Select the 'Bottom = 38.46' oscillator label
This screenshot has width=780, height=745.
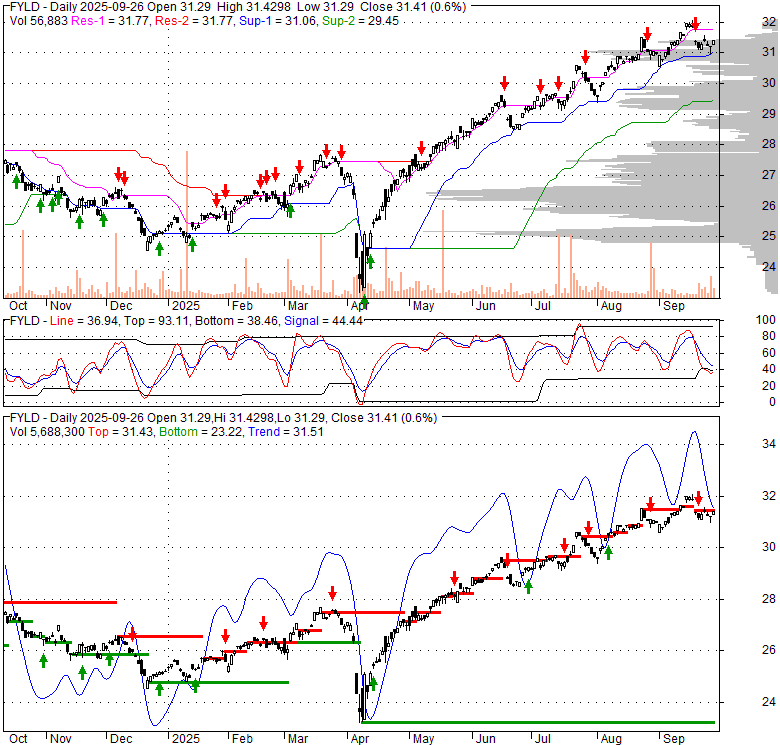tap(237, 321)
